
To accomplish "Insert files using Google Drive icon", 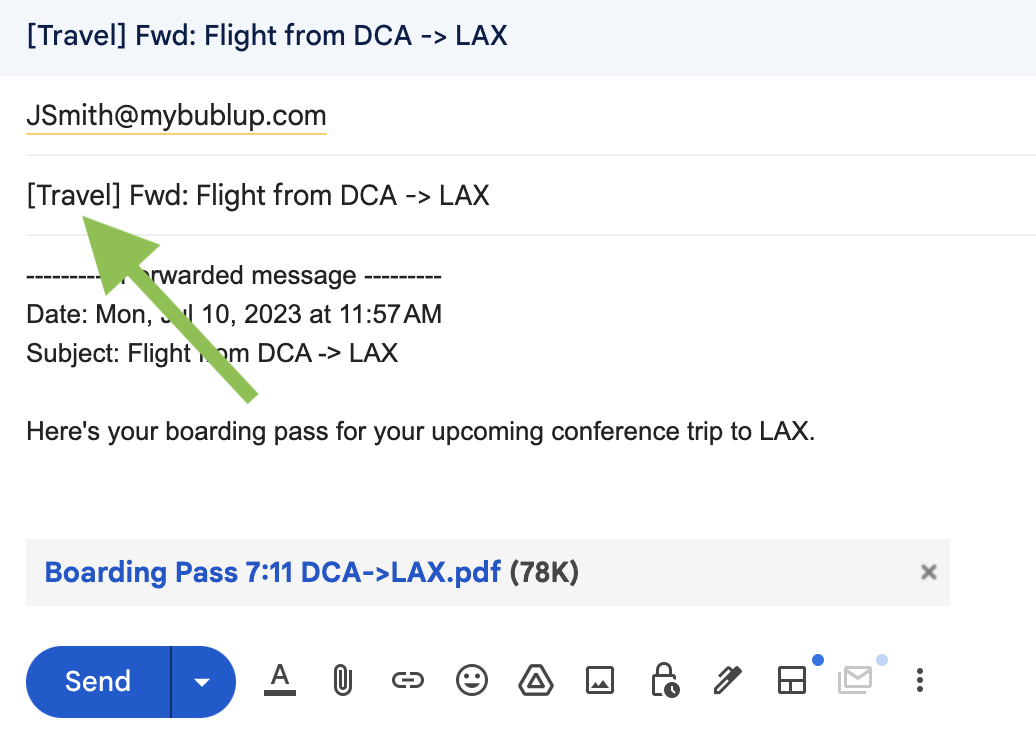I will click(x=536, y=681).
